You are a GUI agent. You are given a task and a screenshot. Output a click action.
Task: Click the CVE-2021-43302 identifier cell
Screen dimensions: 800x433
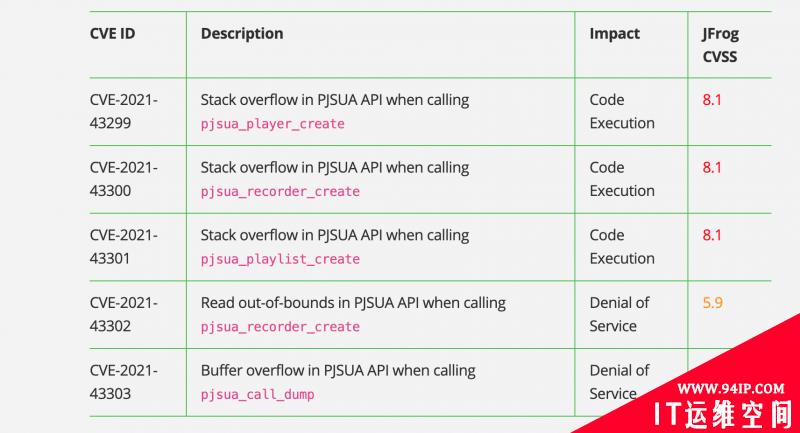(123, 314)
